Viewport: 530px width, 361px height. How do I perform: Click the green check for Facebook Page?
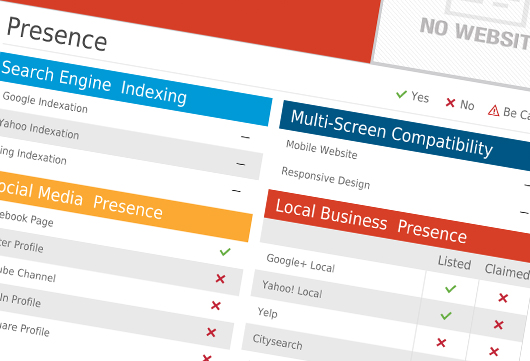225,251
